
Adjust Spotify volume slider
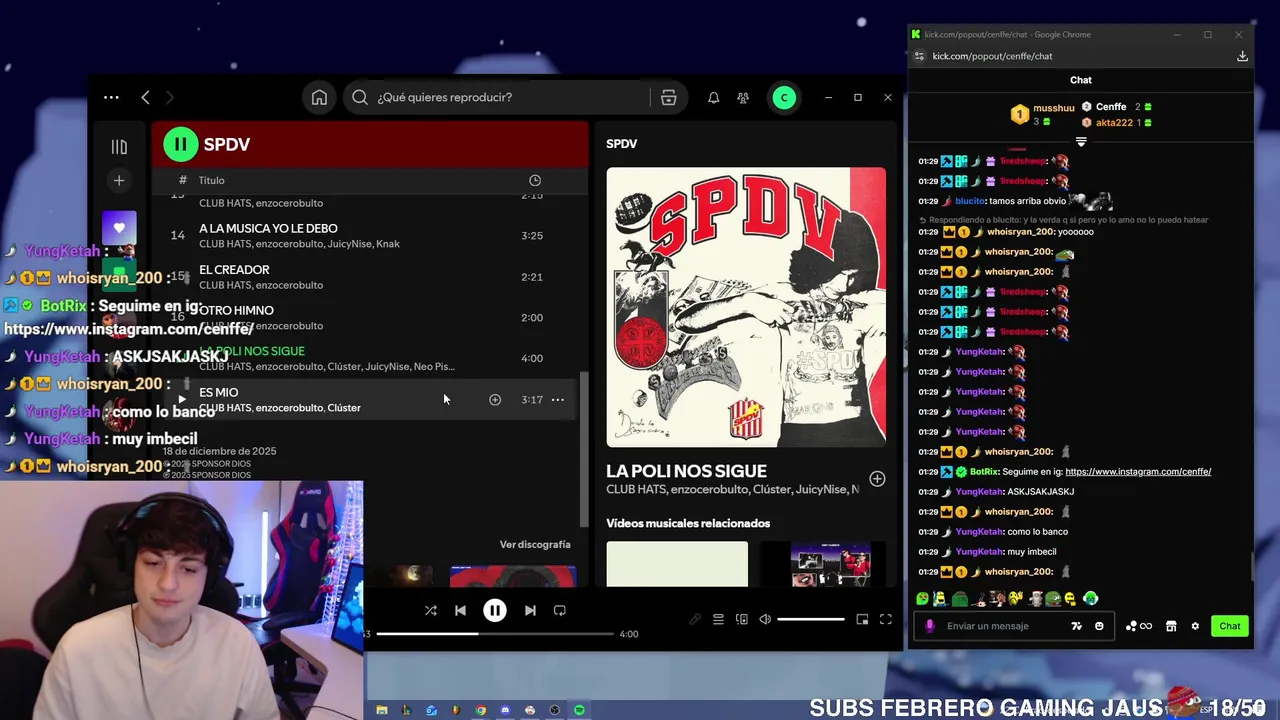pos(811,619)
